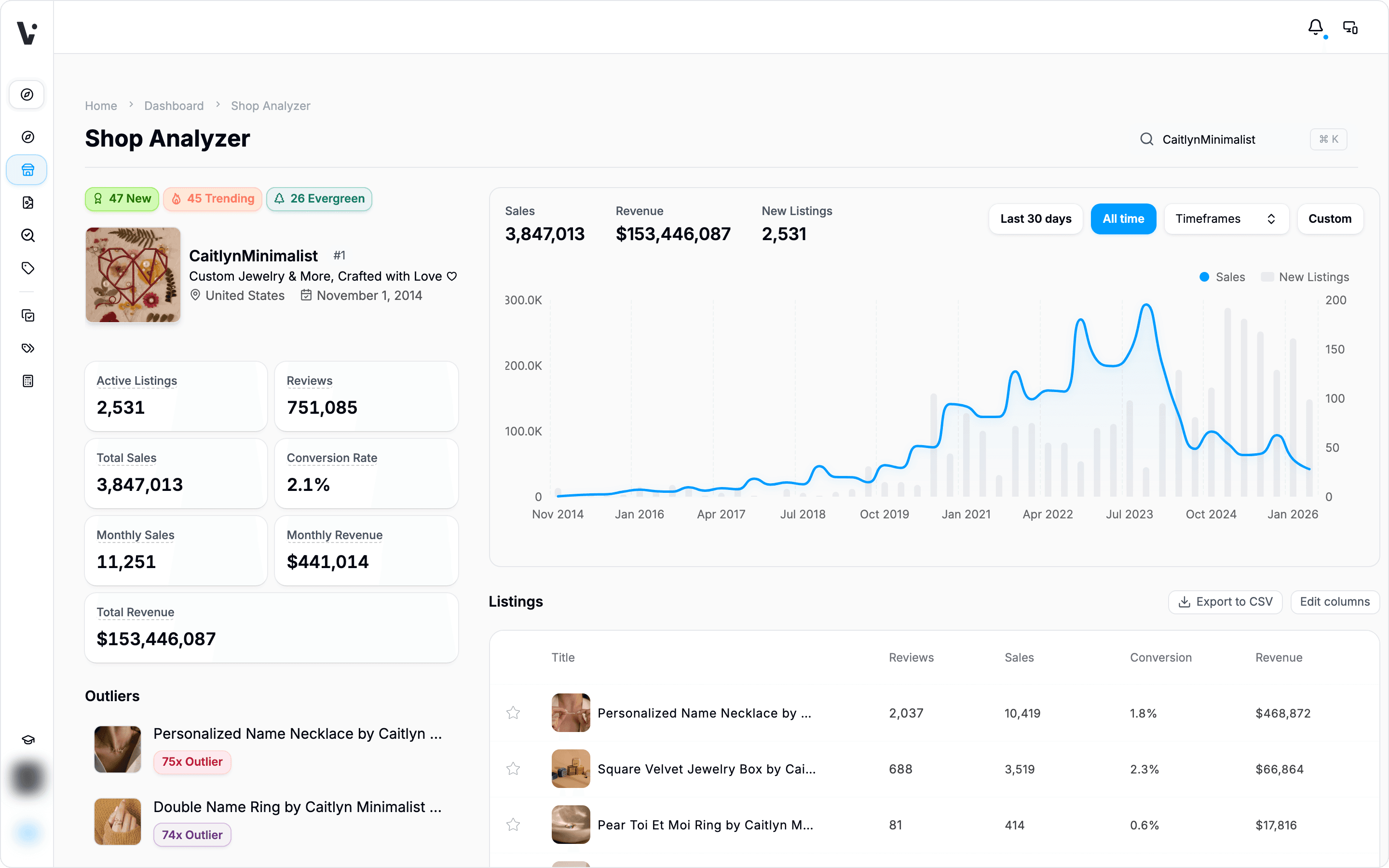
Task: Click Export to CSV button
Action: tap(1225, 602)
